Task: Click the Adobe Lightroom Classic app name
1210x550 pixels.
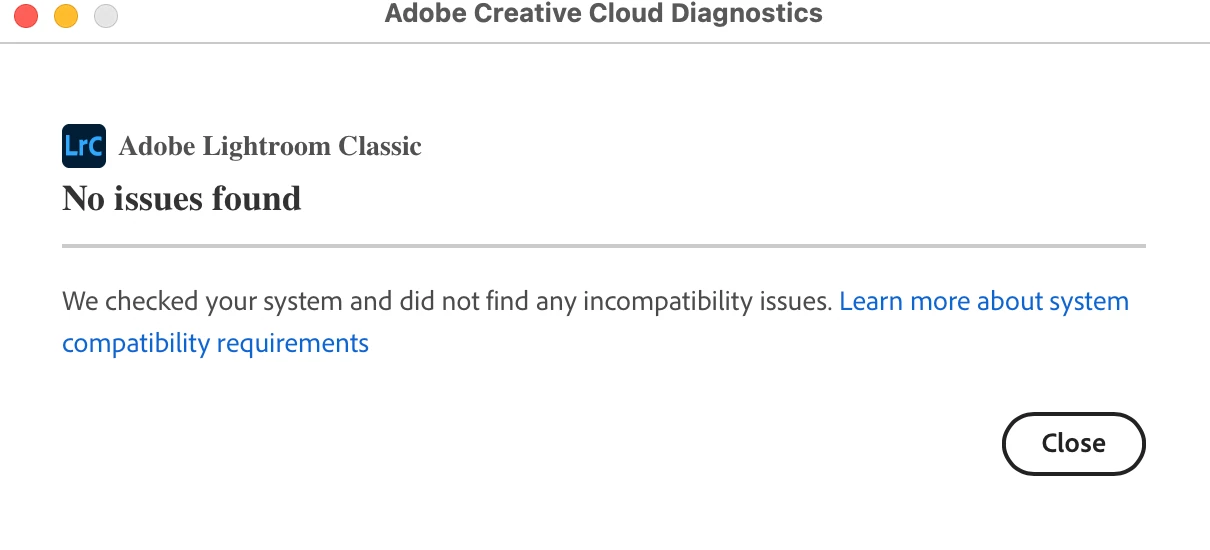Action: [x=270, y=146]
